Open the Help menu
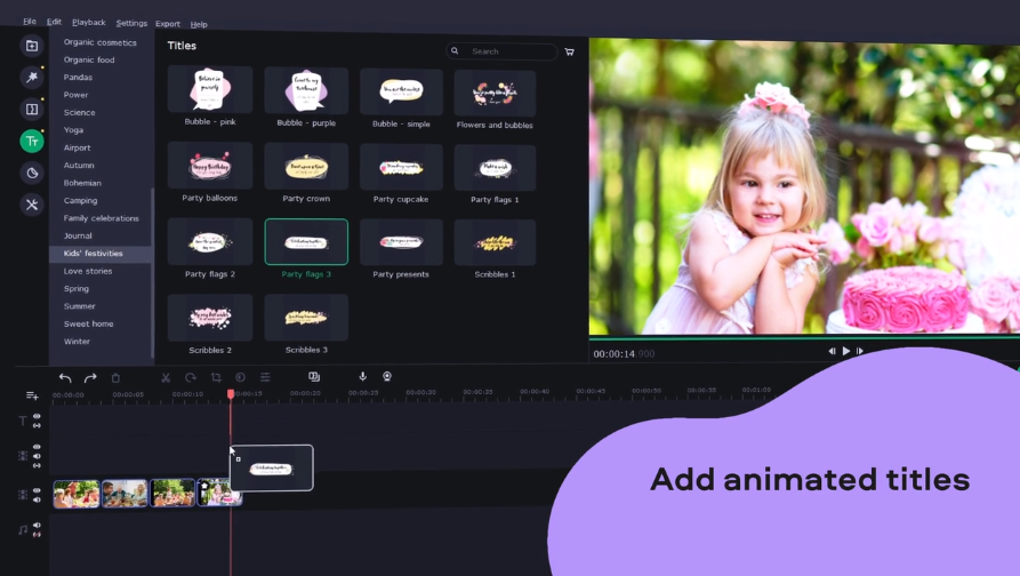 pos(199,24)
